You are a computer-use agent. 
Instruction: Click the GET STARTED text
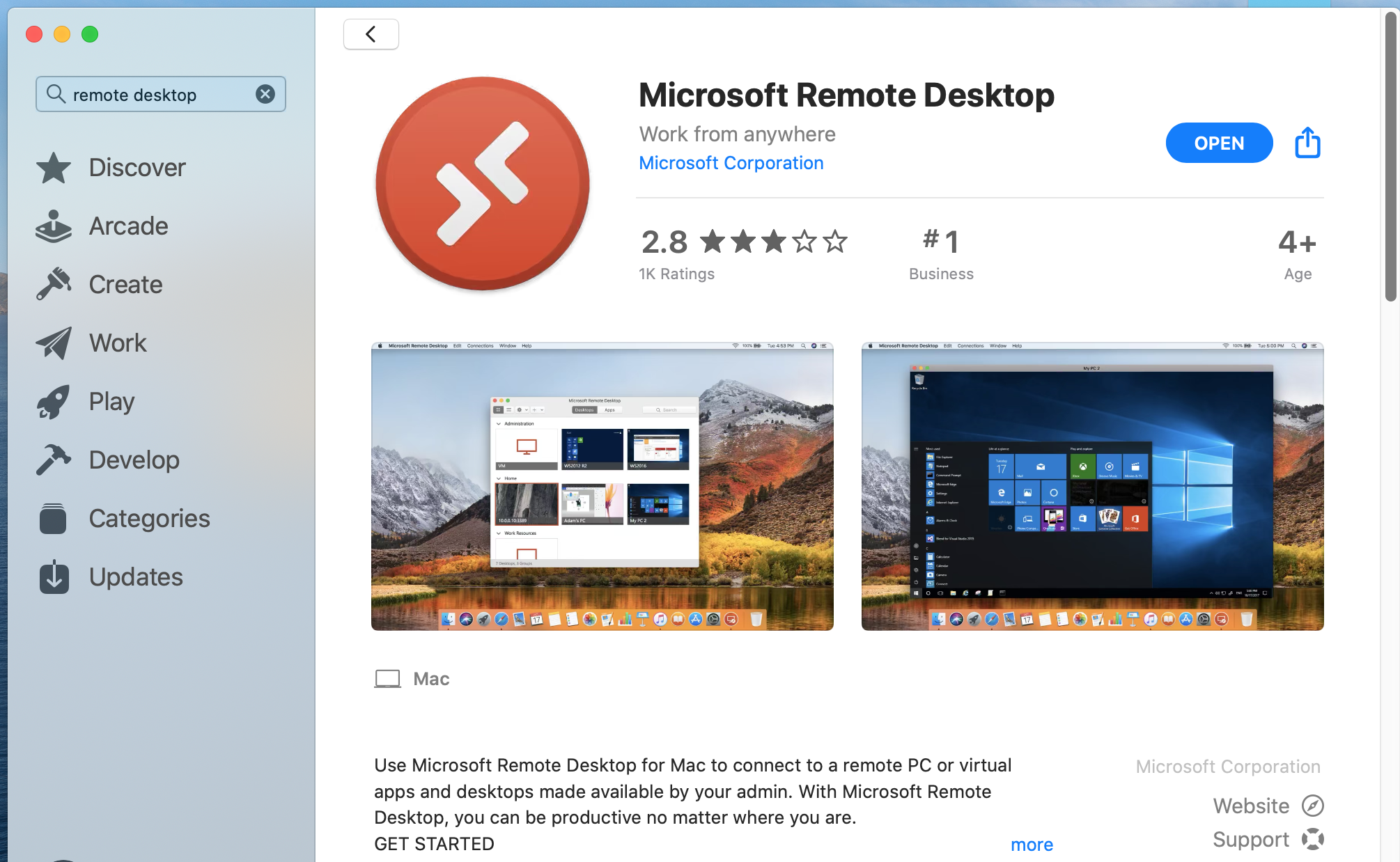pyautogui.click(x=434, y=844)
